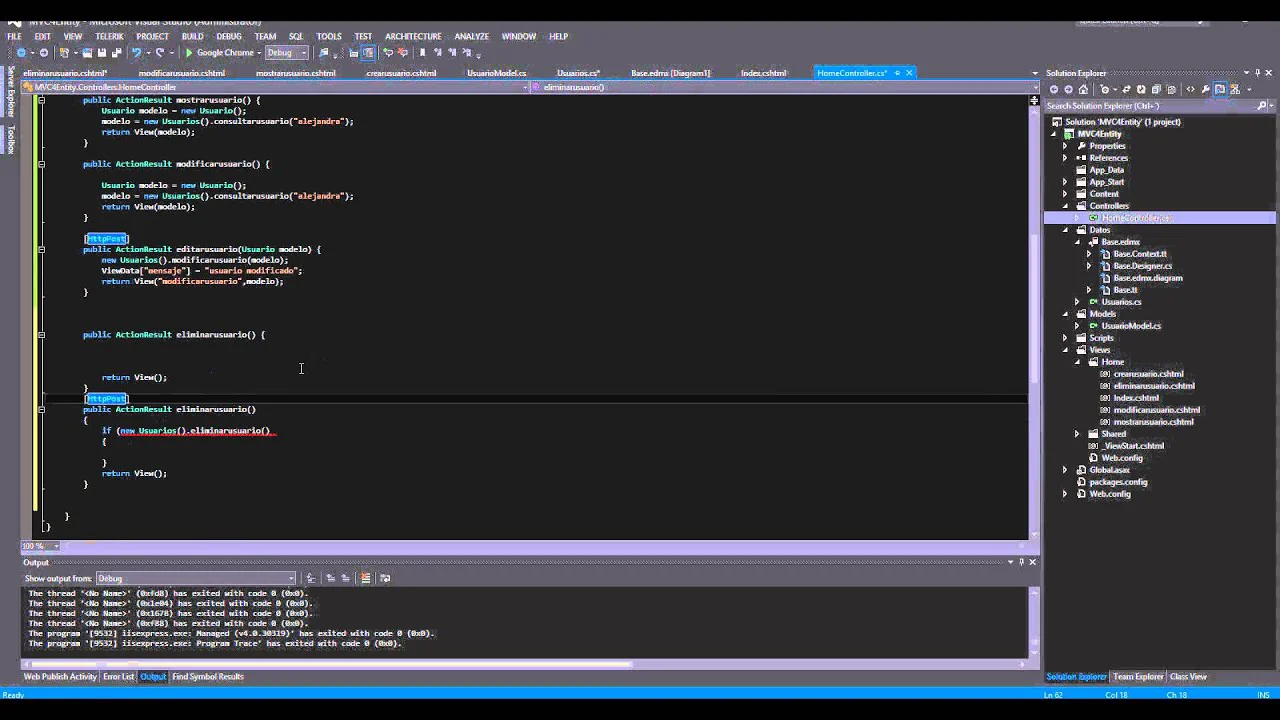Image resolution: width=1280 pixels, height=720 pixels.
Task: Switch to the Base.edmx [Diagram1] tab
Action: (670, 73)
